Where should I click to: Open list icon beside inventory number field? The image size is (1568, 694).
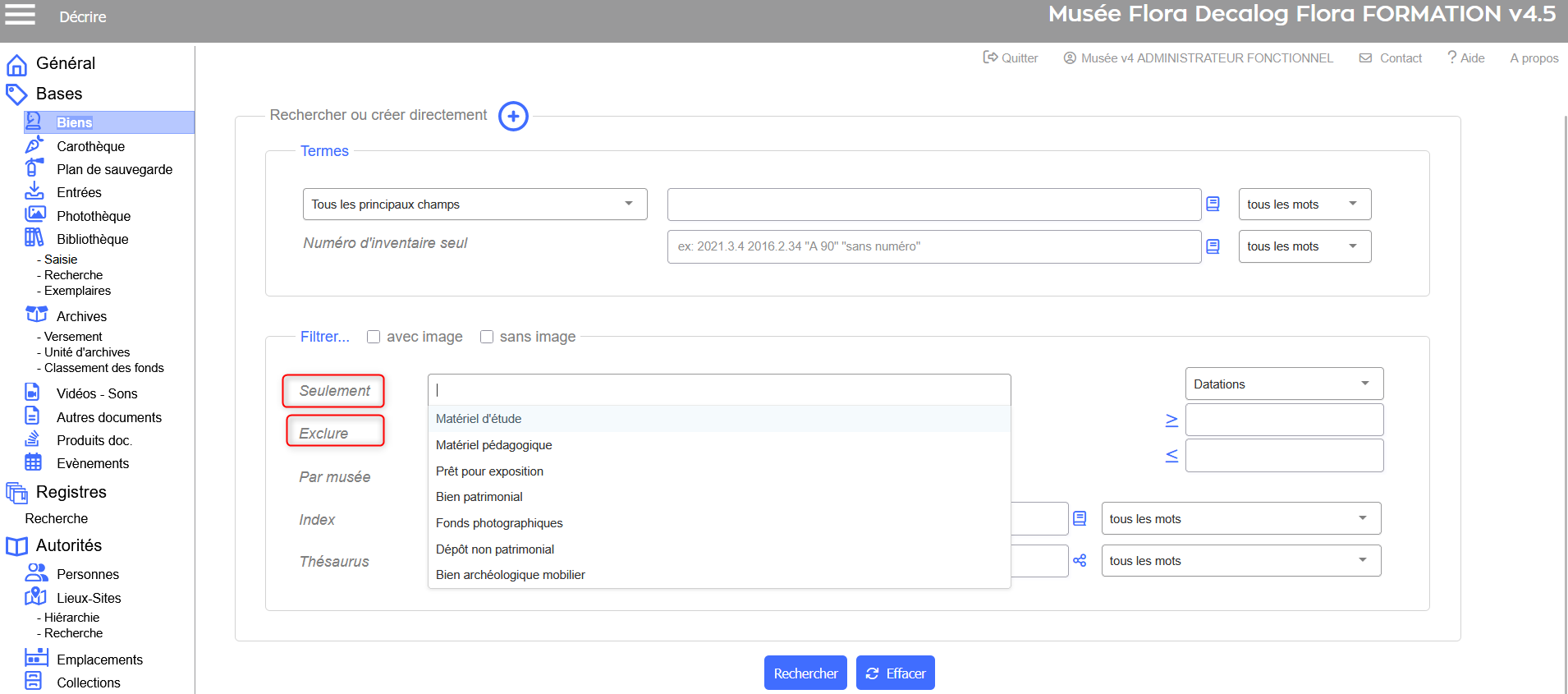tap(1213, 246)
